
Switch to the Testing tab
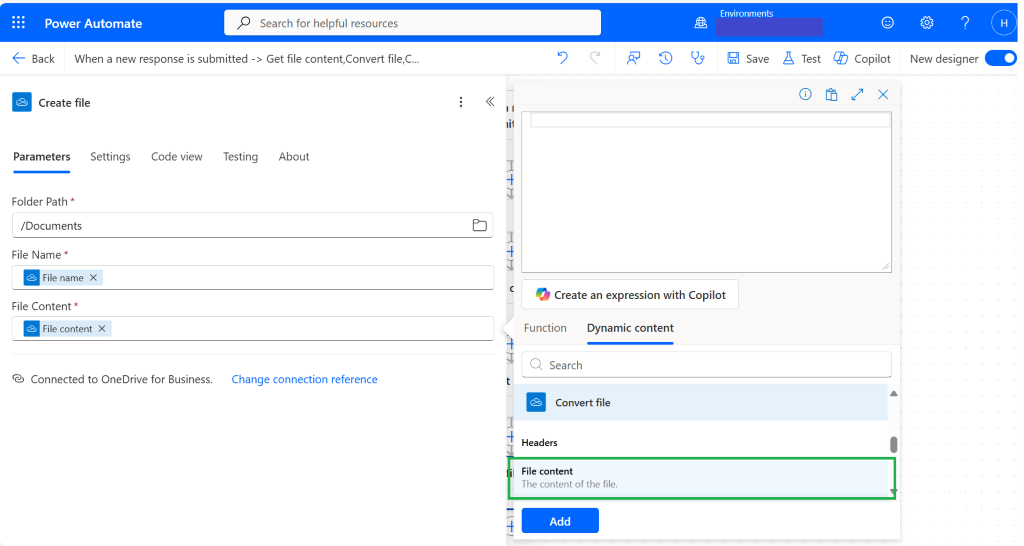tap(240, 157)
